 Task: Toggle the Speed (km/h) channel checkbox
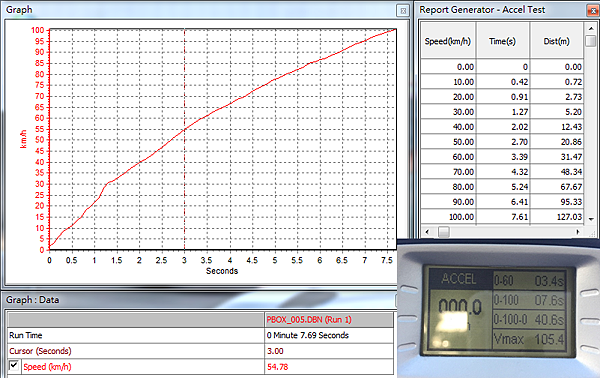click(14, 365)
